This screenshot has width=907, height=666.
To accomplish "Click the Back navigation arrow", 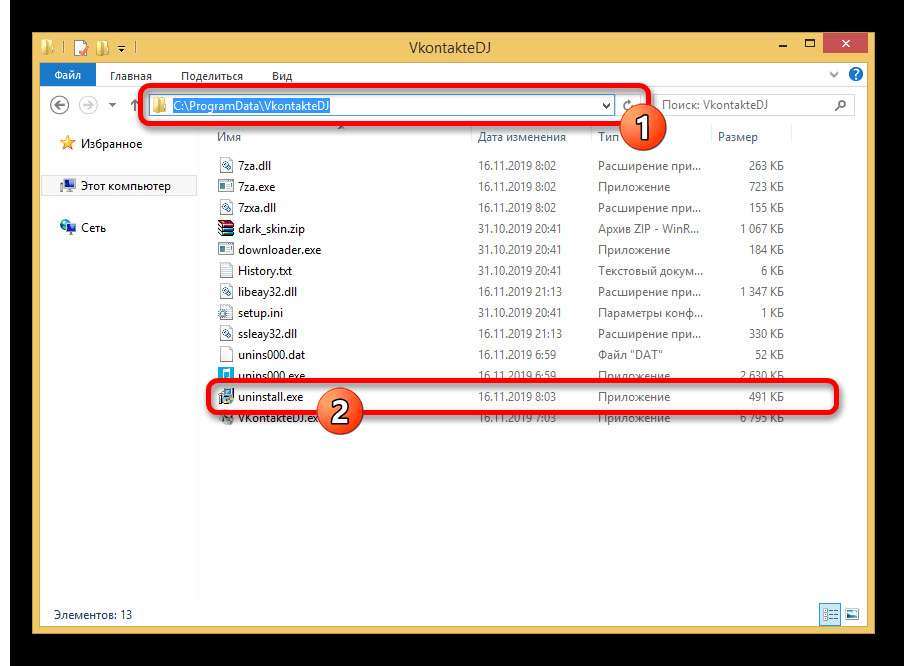I will coord(60,105).
